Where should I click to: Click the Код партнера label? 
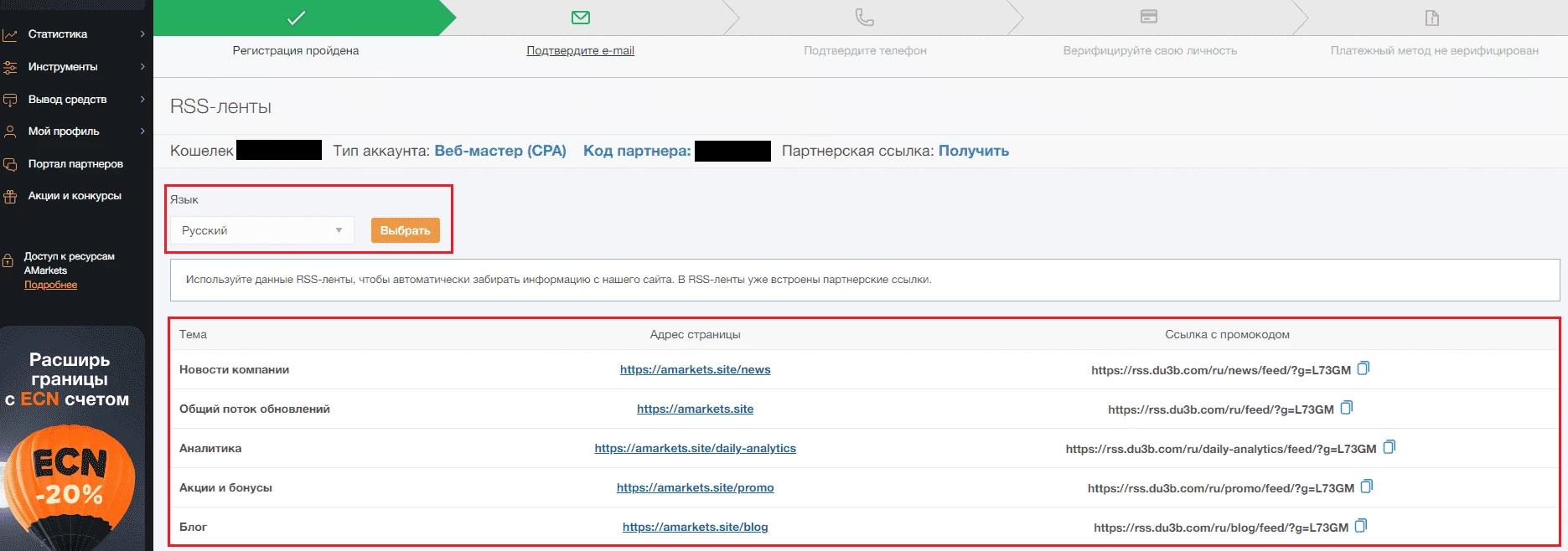tap(637, 151)
